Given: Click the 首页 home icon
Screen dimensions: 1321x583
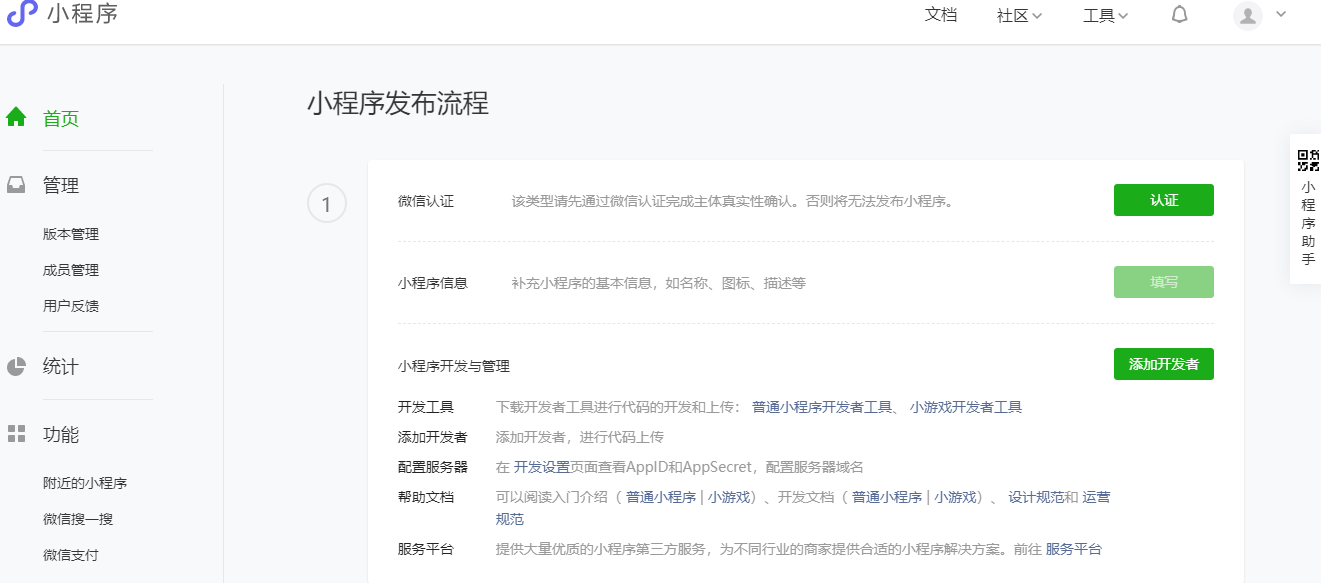Looking at the screenshot, I should (x=16, y=118).
